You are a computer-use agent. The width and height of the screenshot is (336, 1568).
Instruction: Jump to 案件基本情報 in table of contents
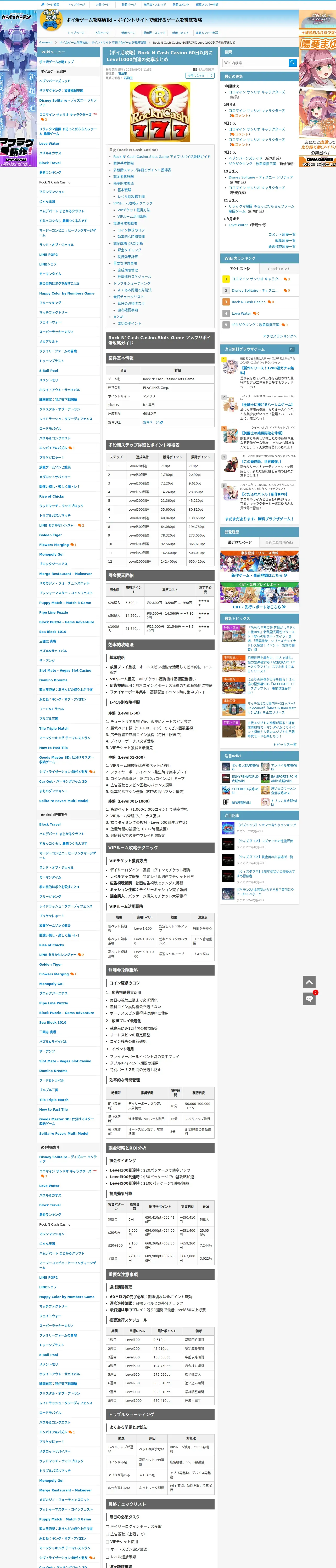pos(123,163)
